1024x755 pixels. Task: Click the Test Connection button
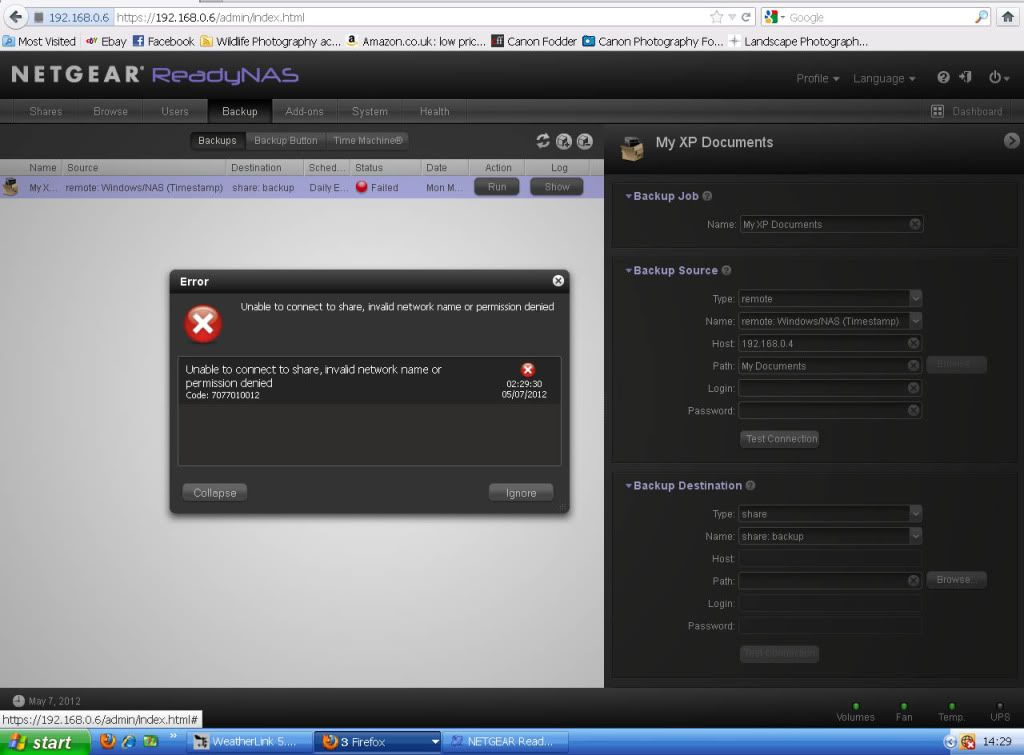pos(780,439)
